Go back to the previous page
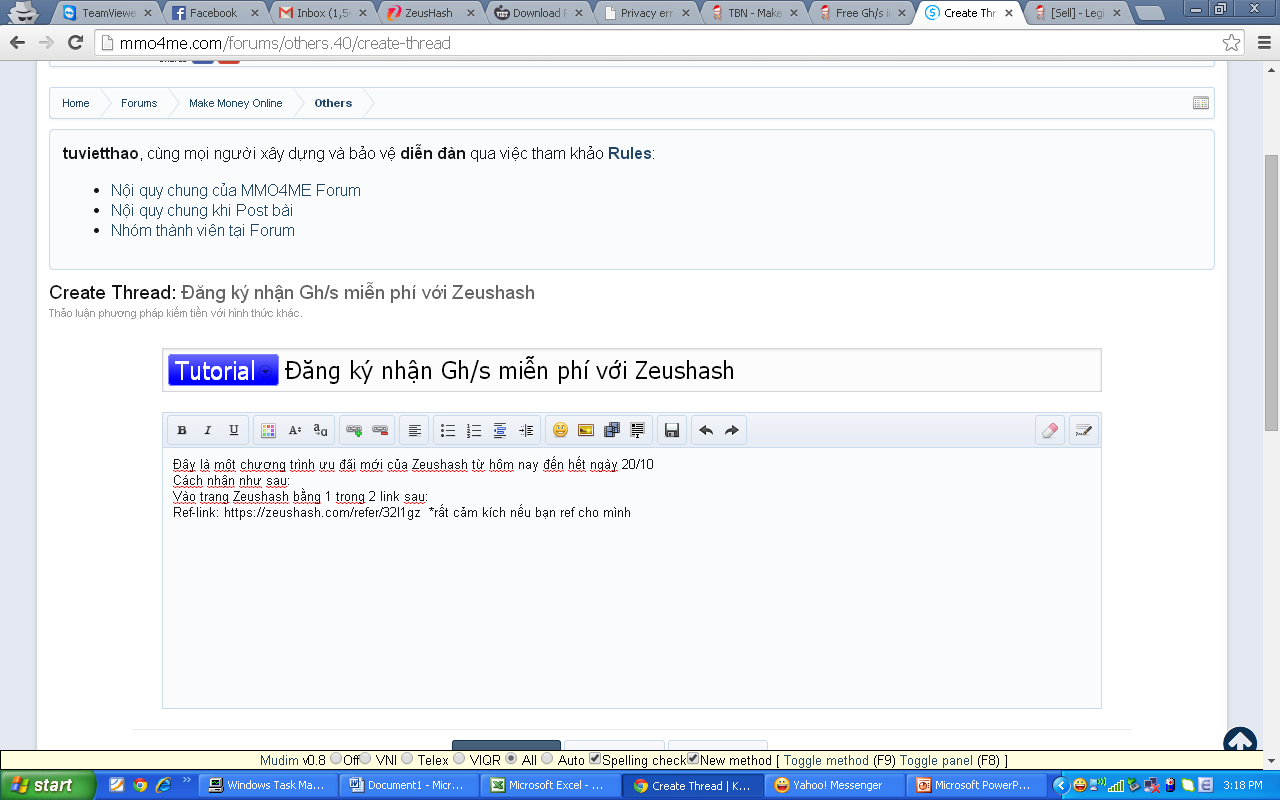1280x800 pixels. (x=19, y=43)
